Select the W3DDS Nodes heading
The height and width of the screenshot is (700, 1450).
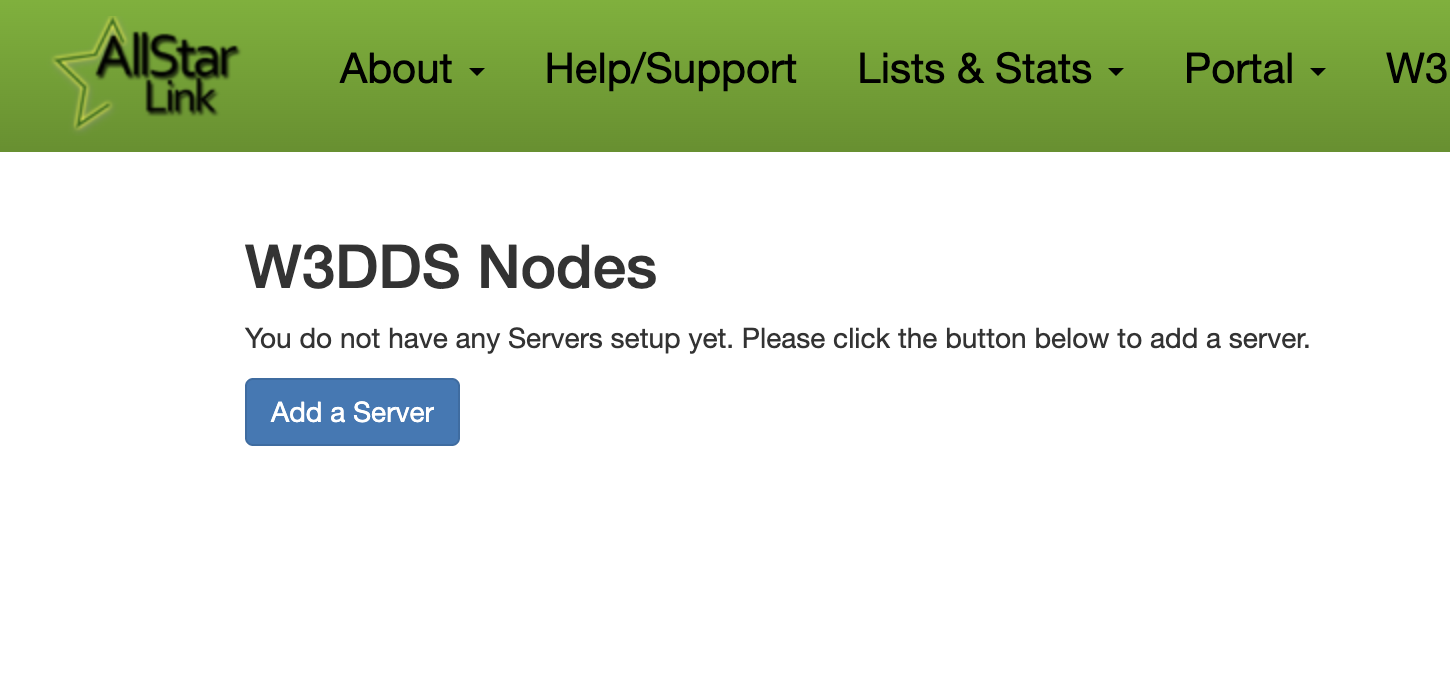tap(451, 268)
